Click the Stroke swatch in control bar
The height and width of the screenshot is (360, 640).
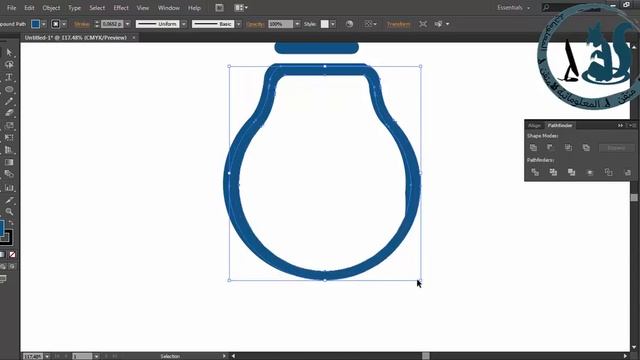pyautogui.click(x=56, y=24)
